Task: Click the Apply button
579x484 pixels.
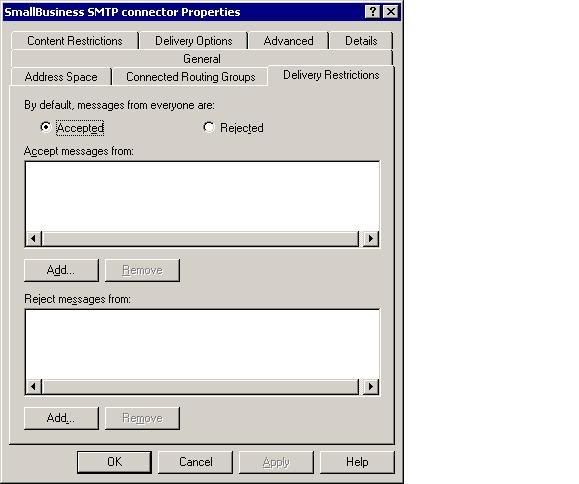Action: (276, 462)
